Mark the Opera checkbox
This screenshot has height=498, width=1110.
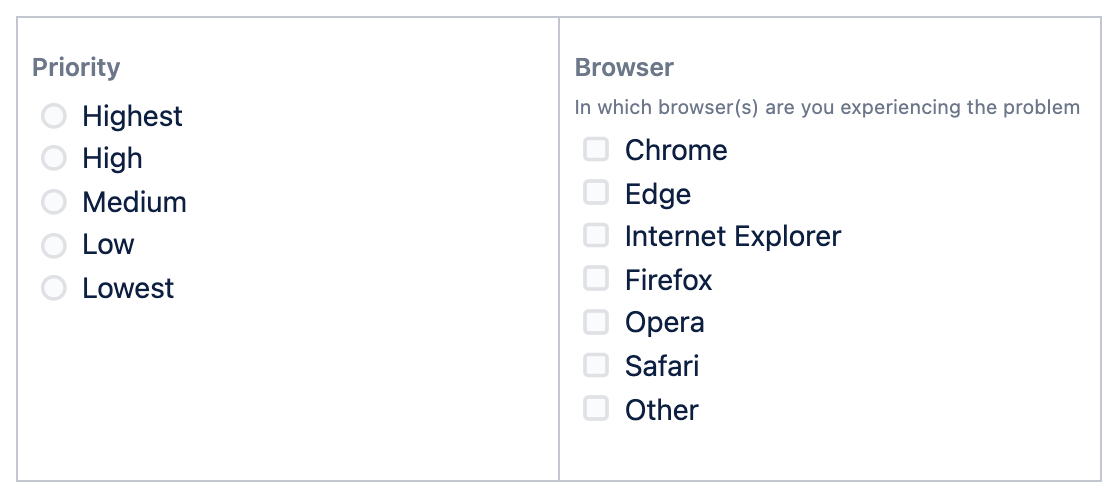pyautogui.click(x=596, y=322)
